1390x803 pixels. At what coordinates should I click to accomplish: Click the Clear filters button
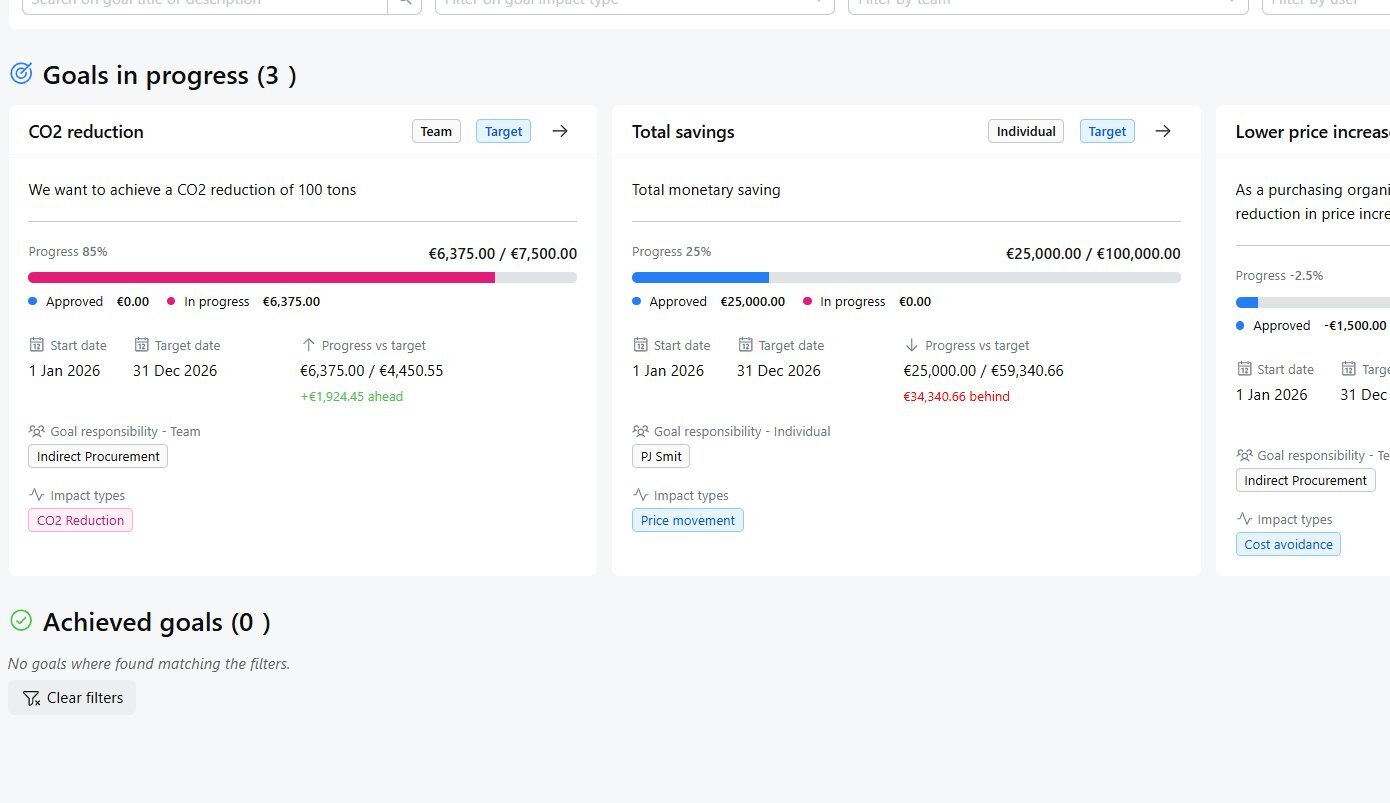pos(72,698)
